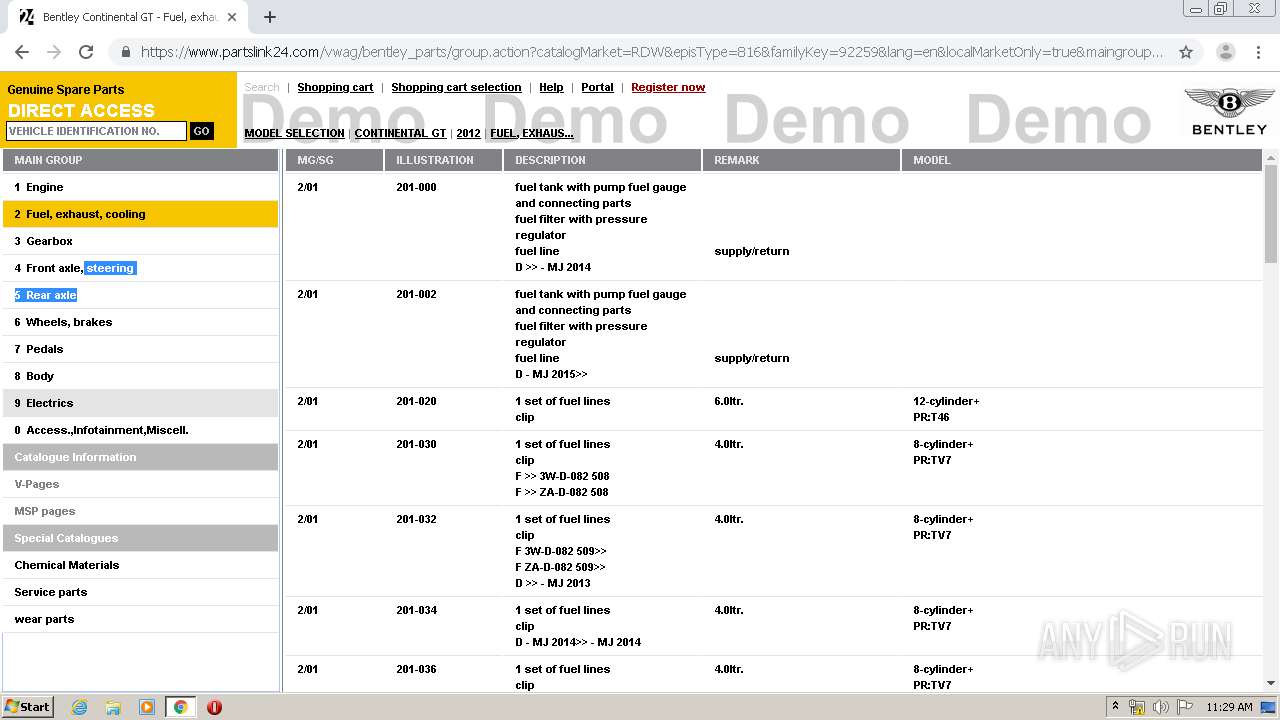Open MSP pages entry
The image size is (1280, 720).
(x=140, y=511)
